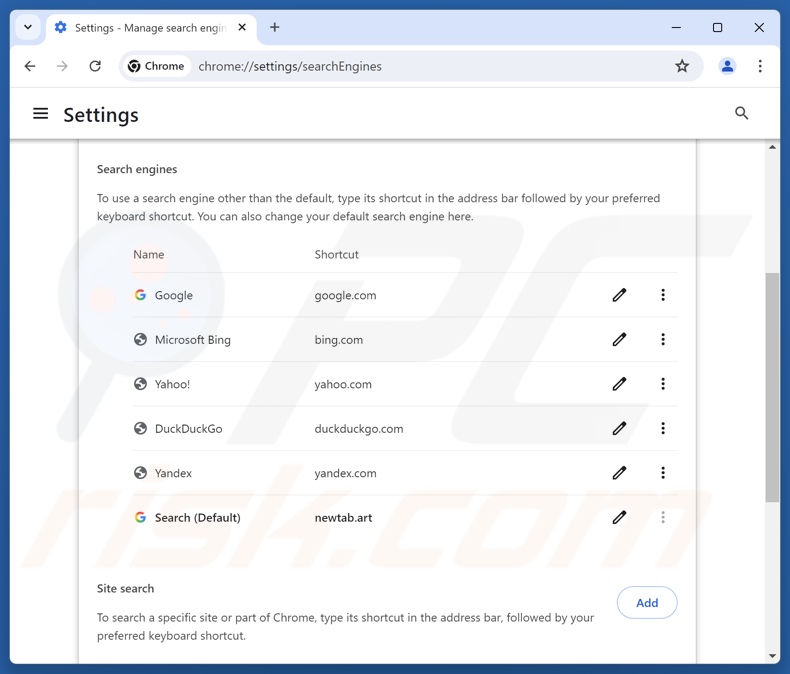Open more actions menu for Yandex
This screenshot has width=790, height=674.
tap(662, 473)
